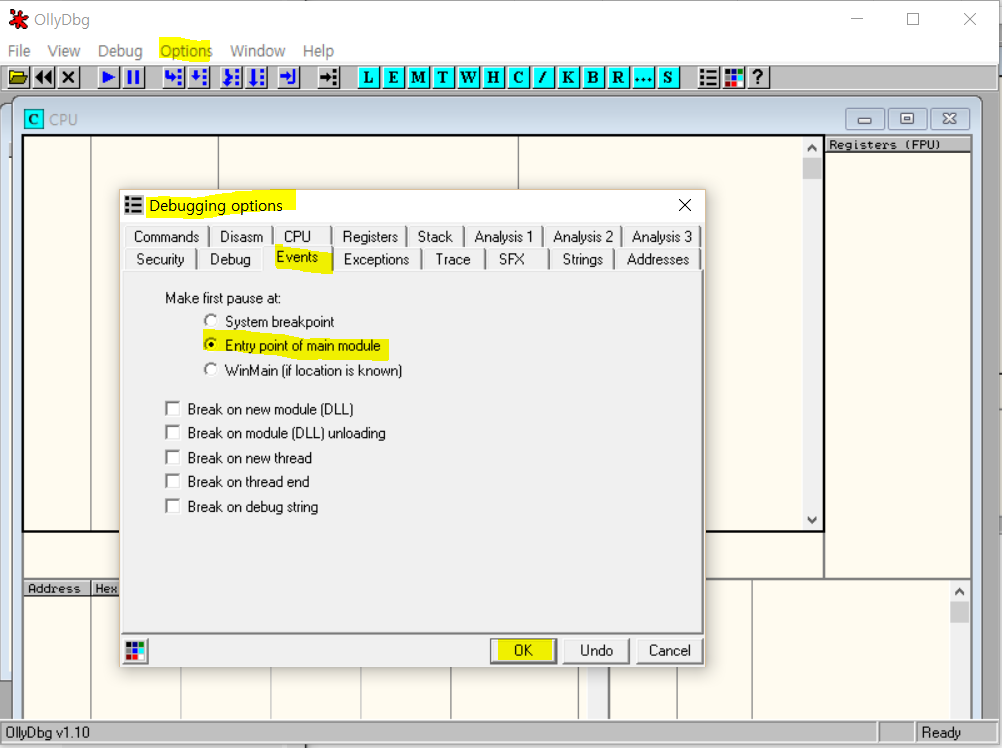The height and width of the screenshot is (748, 1002).
Task: Click the Cancel button
Action: coord(669,651)
